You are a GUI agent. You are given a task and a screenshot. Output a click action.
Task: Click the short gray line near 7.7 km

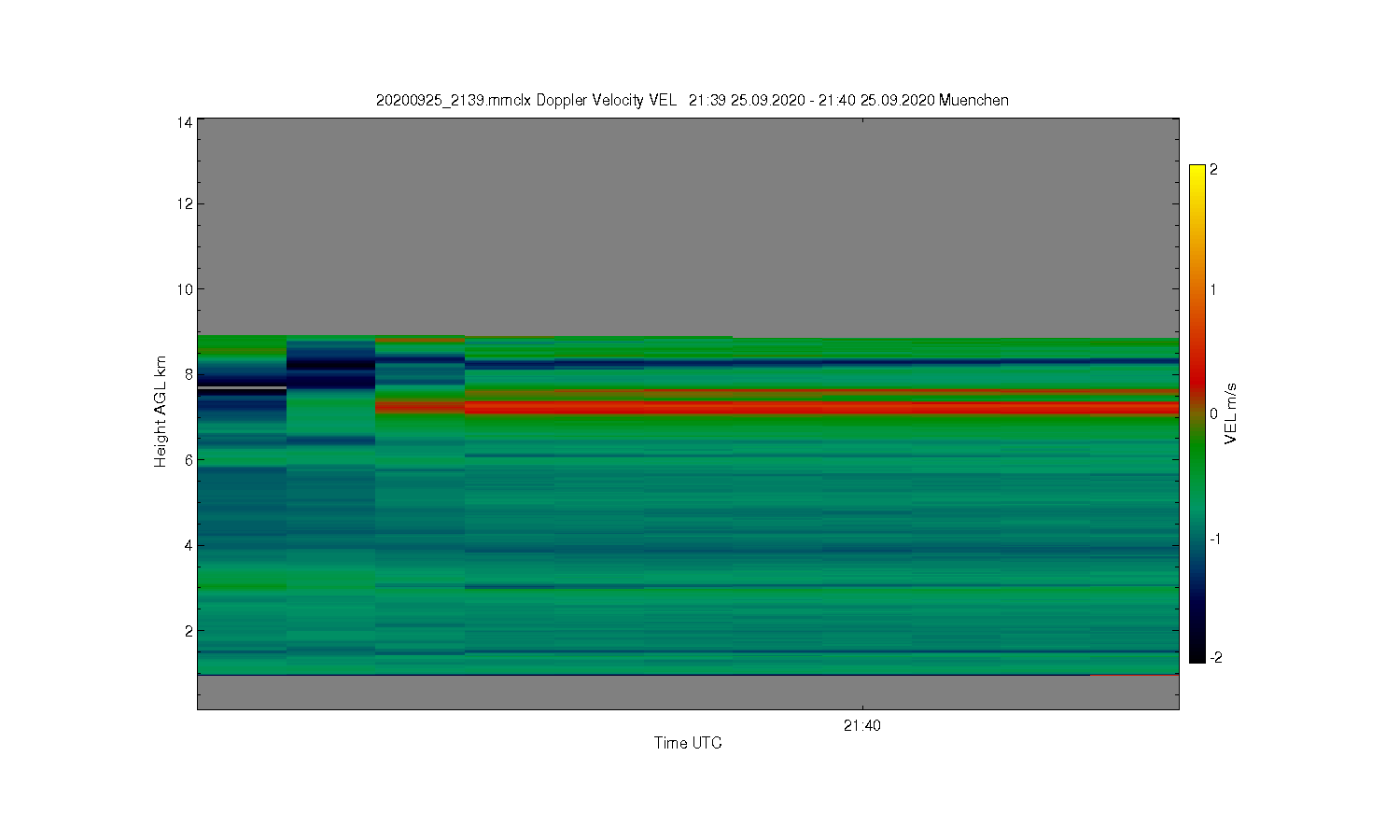242,387
